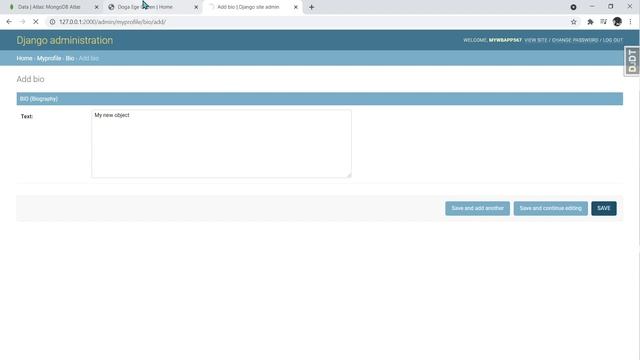Screen dimensions: 640x360
Task: Click Save and continue editing button
Action: click(x=551, y=208)
